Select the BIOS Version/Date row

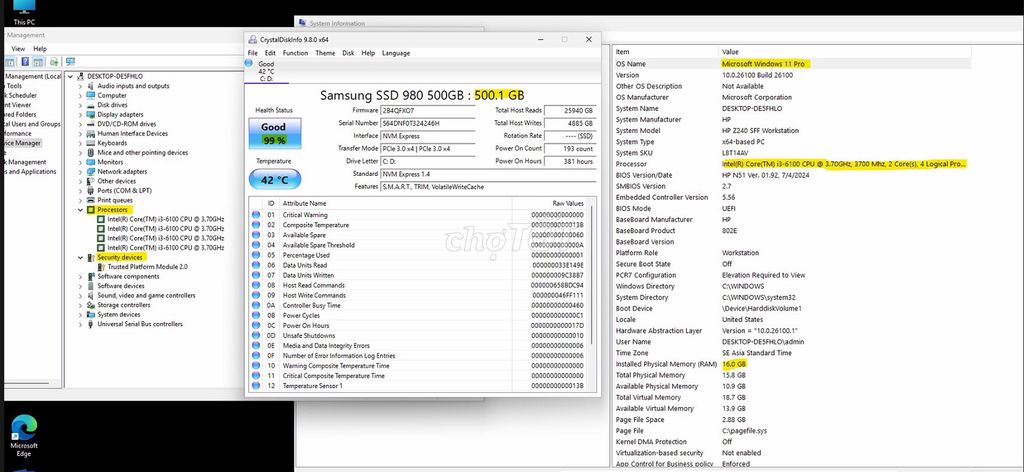tap(792, 175)
